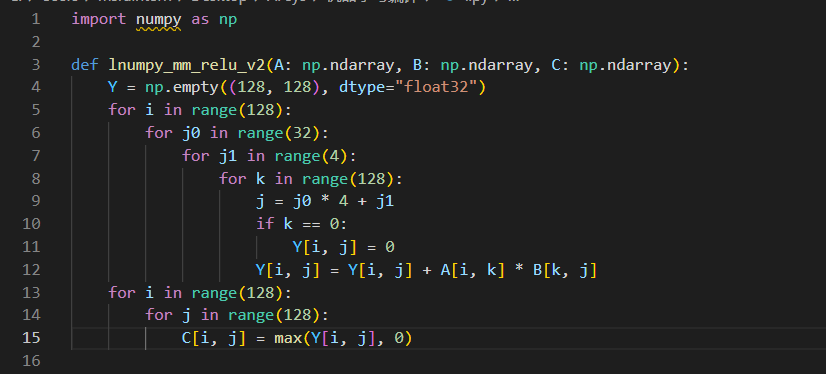Click line number 5 in the gutter
This screenshot has height=374, width=826.
pos(35,110)
